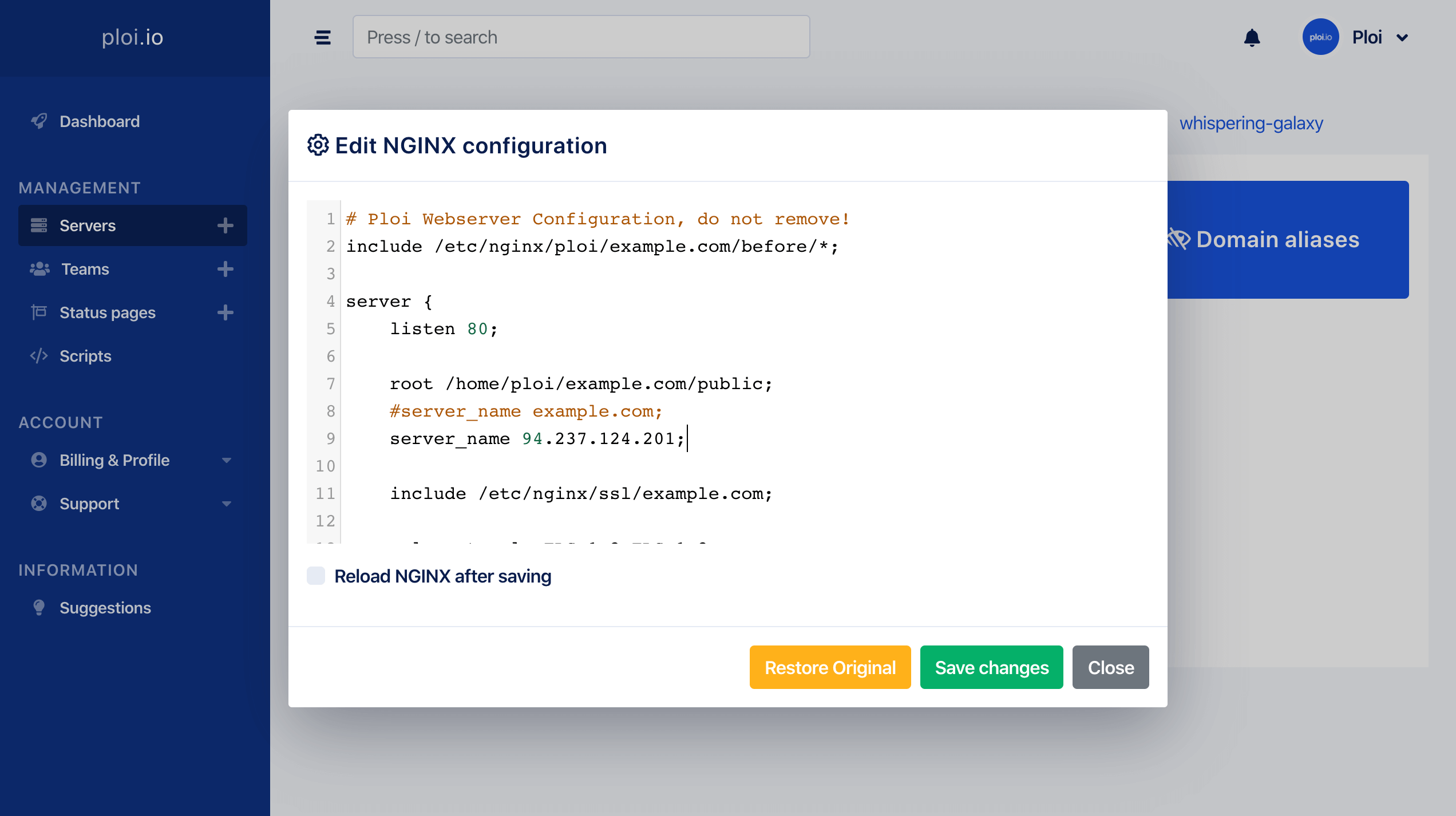Add a server using the plus icon
1456x816 pixels.
pyautogui.click(x=225, y=225)
